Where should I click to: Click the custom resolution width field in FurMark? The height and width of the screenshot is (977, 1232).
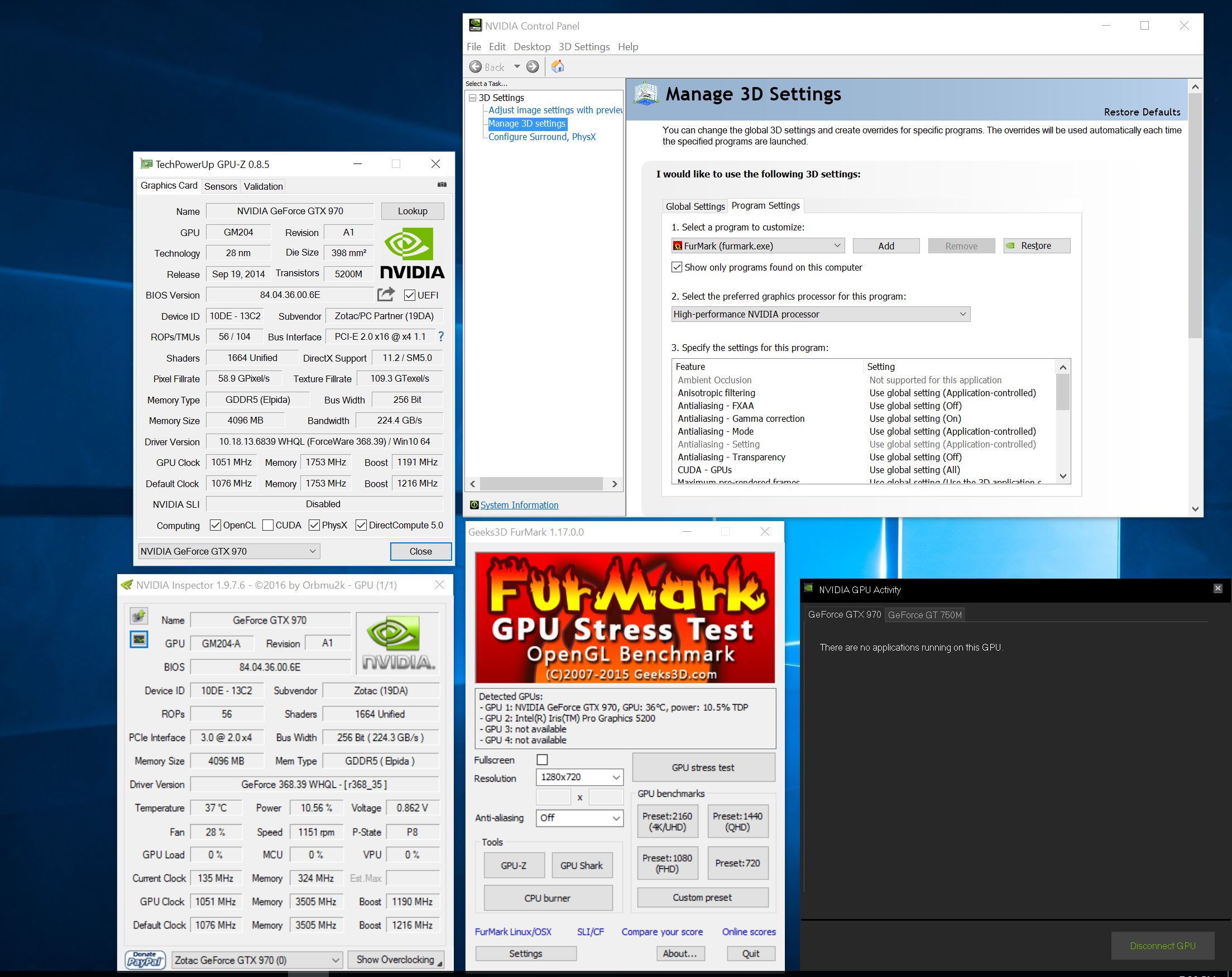pyautogui.click(x=553, y=797)
